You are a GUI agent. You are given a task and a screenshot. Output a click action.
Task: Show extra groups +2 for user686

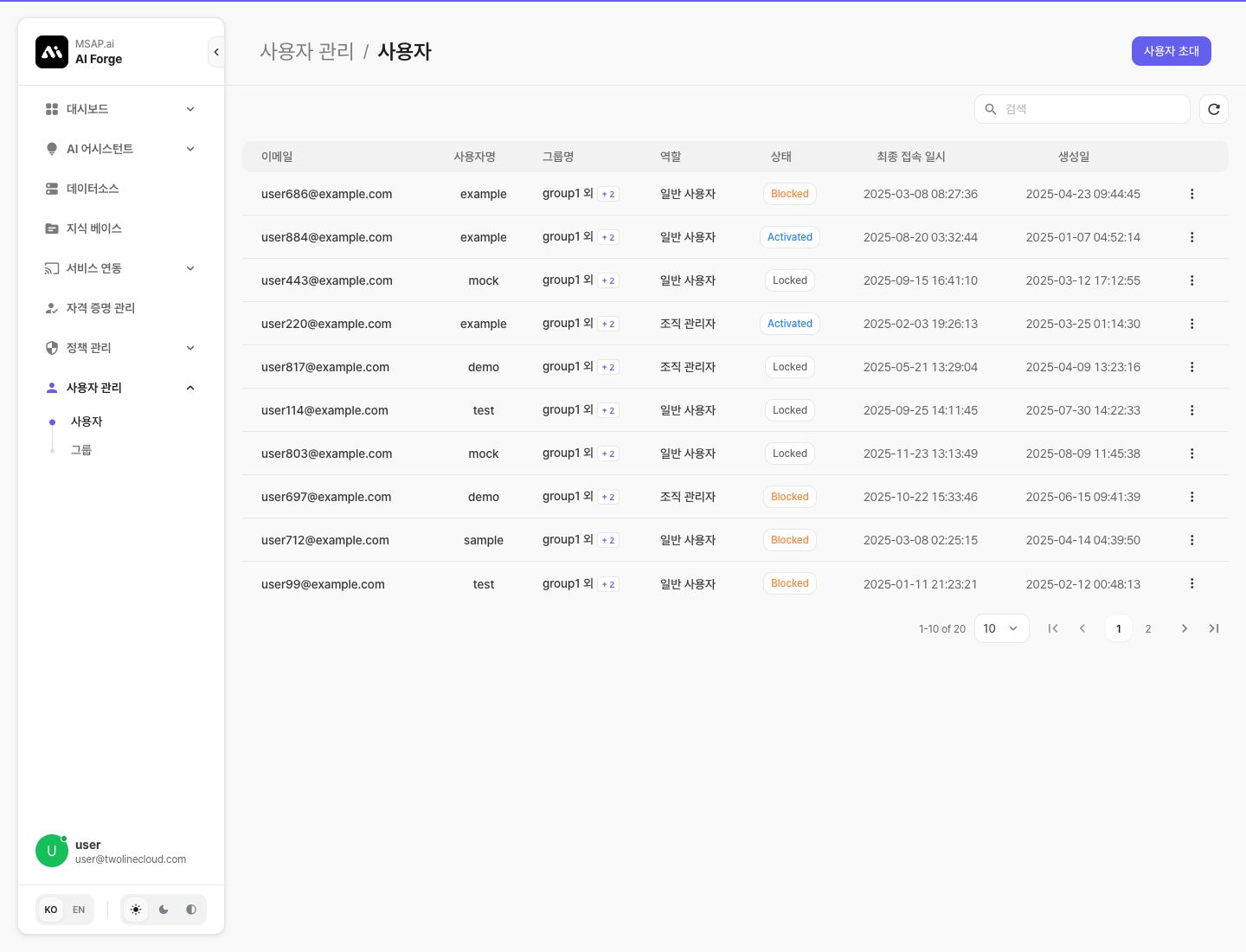point(608,194)
